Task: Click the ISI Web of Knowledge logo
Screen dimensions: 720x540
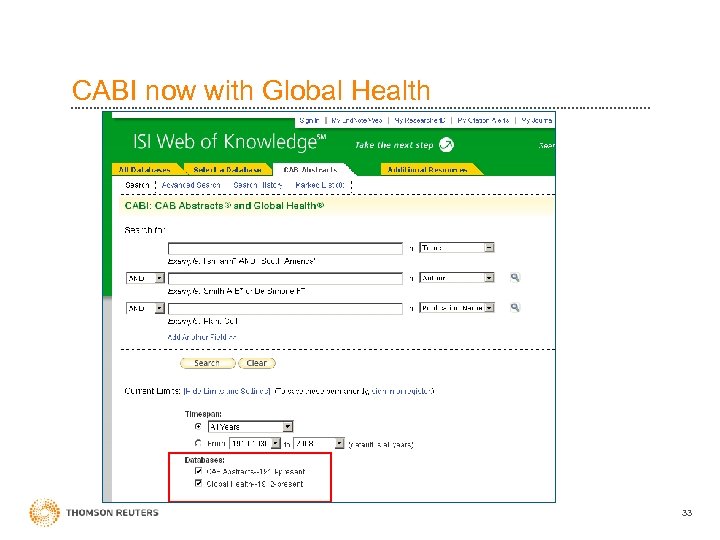Action: (x=230, y=142)
